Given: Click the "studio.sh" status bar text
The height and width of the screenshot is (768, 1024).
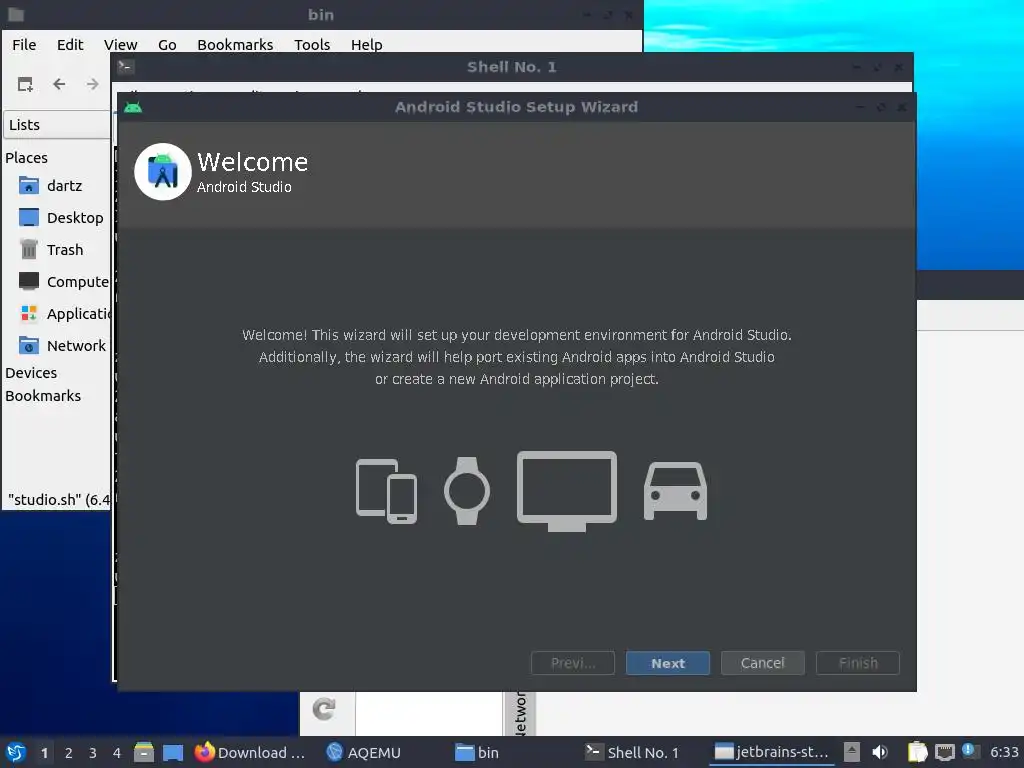Looking at the screenshot, I should tap(59, 500).
